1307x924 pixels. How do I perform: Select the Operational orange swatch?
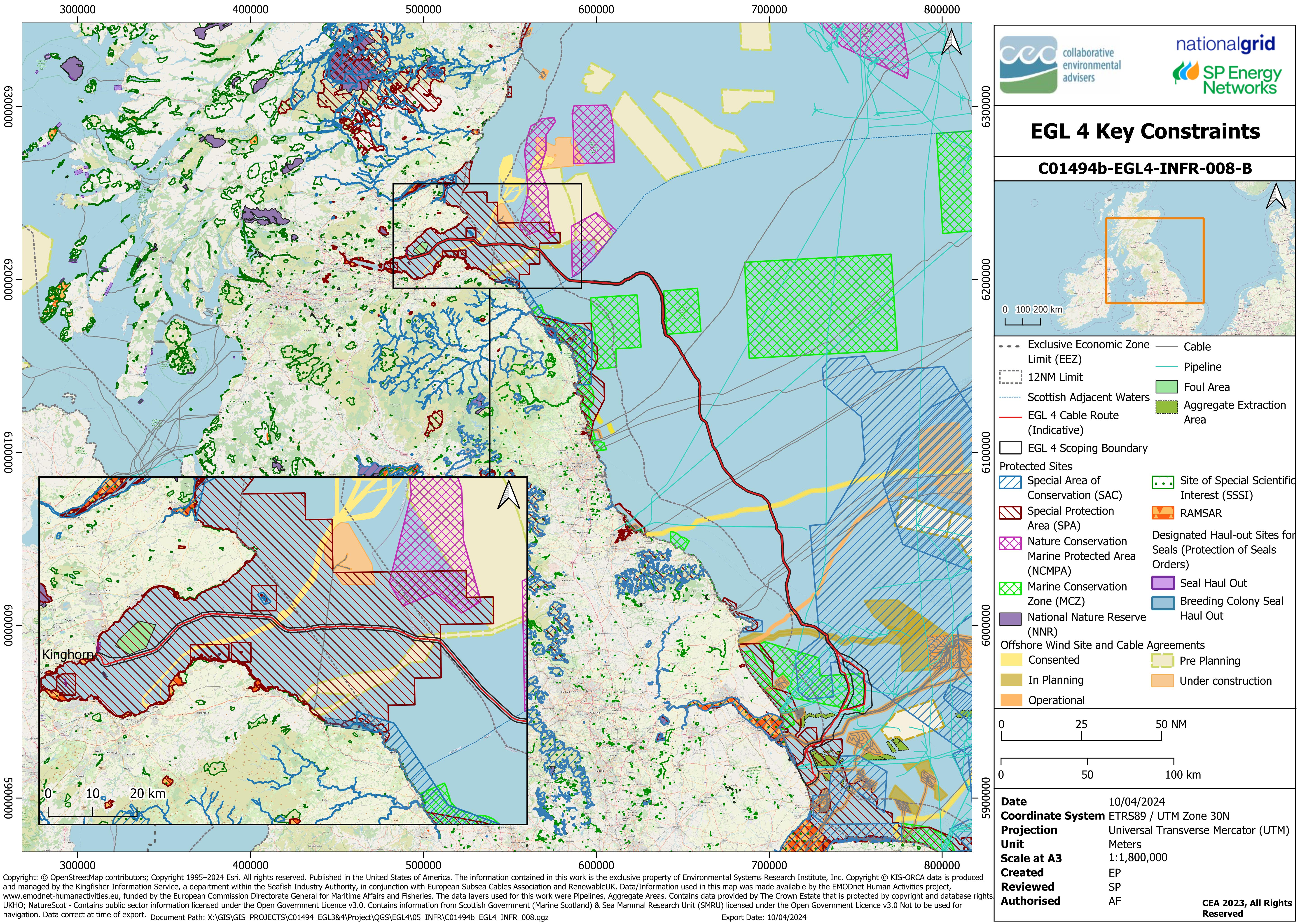1012,700
